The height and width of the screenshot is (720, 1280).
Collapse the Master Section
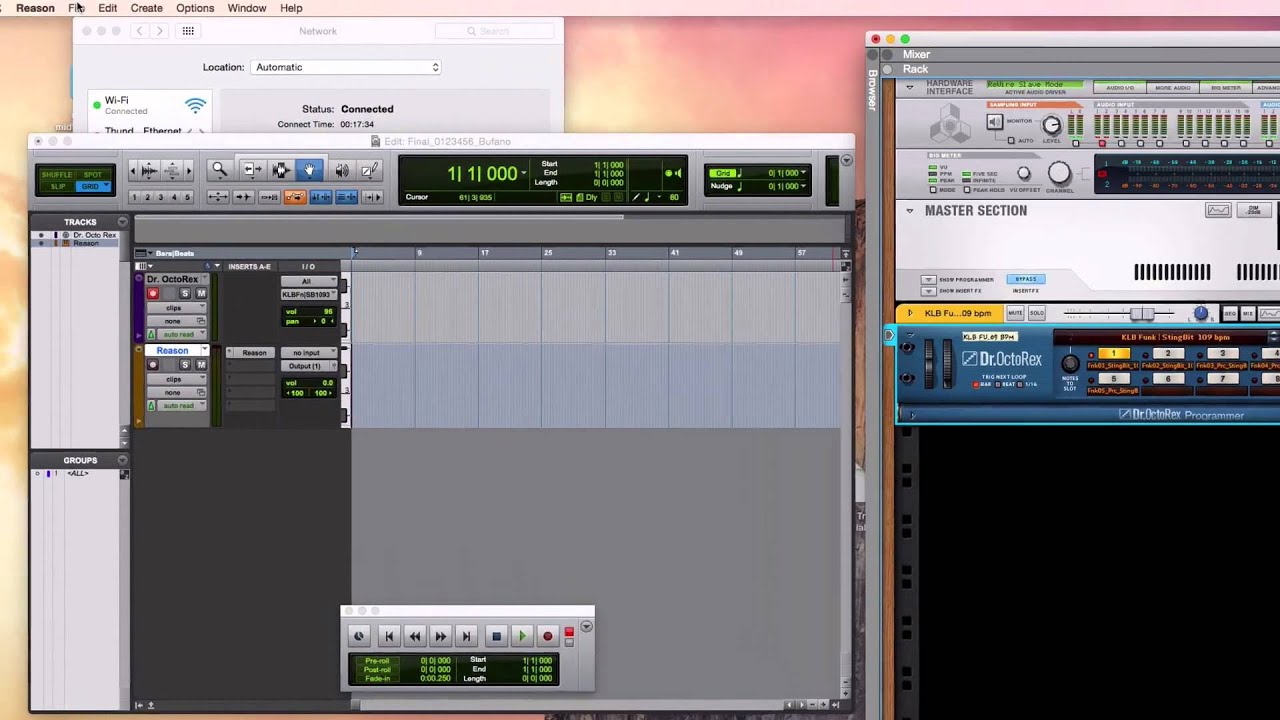[909, 211]
